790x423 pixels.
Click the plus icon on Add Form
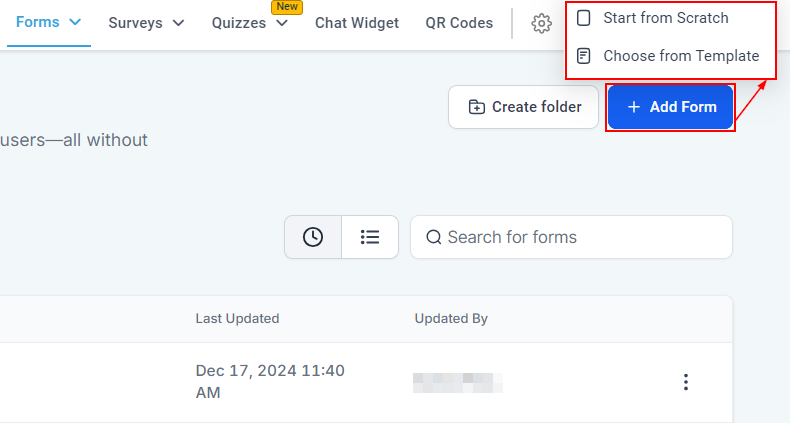point(633,107)
